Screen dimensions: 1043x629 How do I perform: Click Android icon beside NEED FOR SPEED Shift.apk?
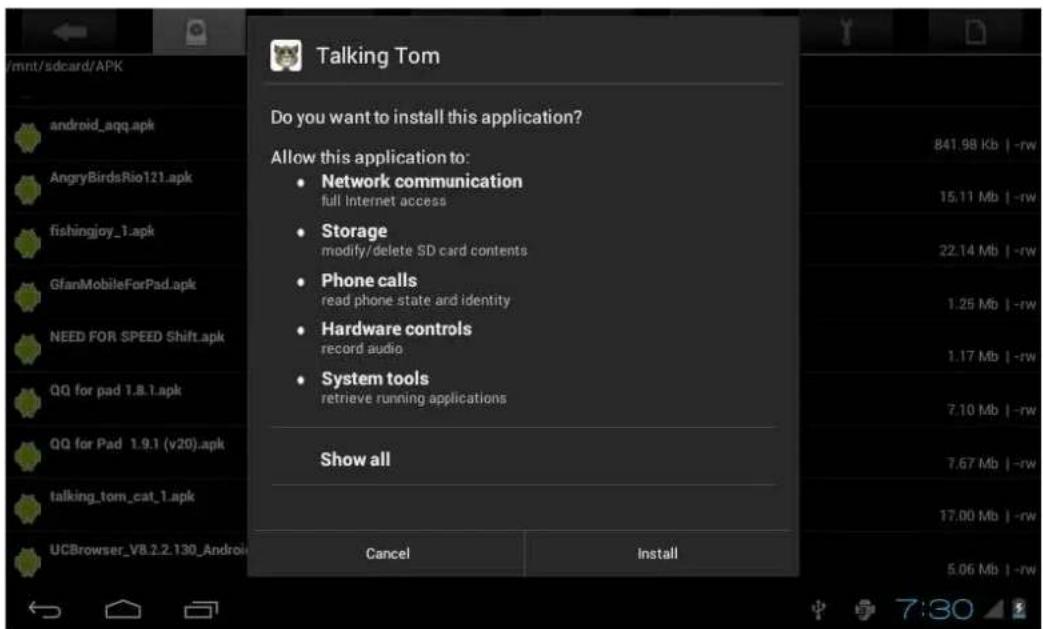pos(27,349)
